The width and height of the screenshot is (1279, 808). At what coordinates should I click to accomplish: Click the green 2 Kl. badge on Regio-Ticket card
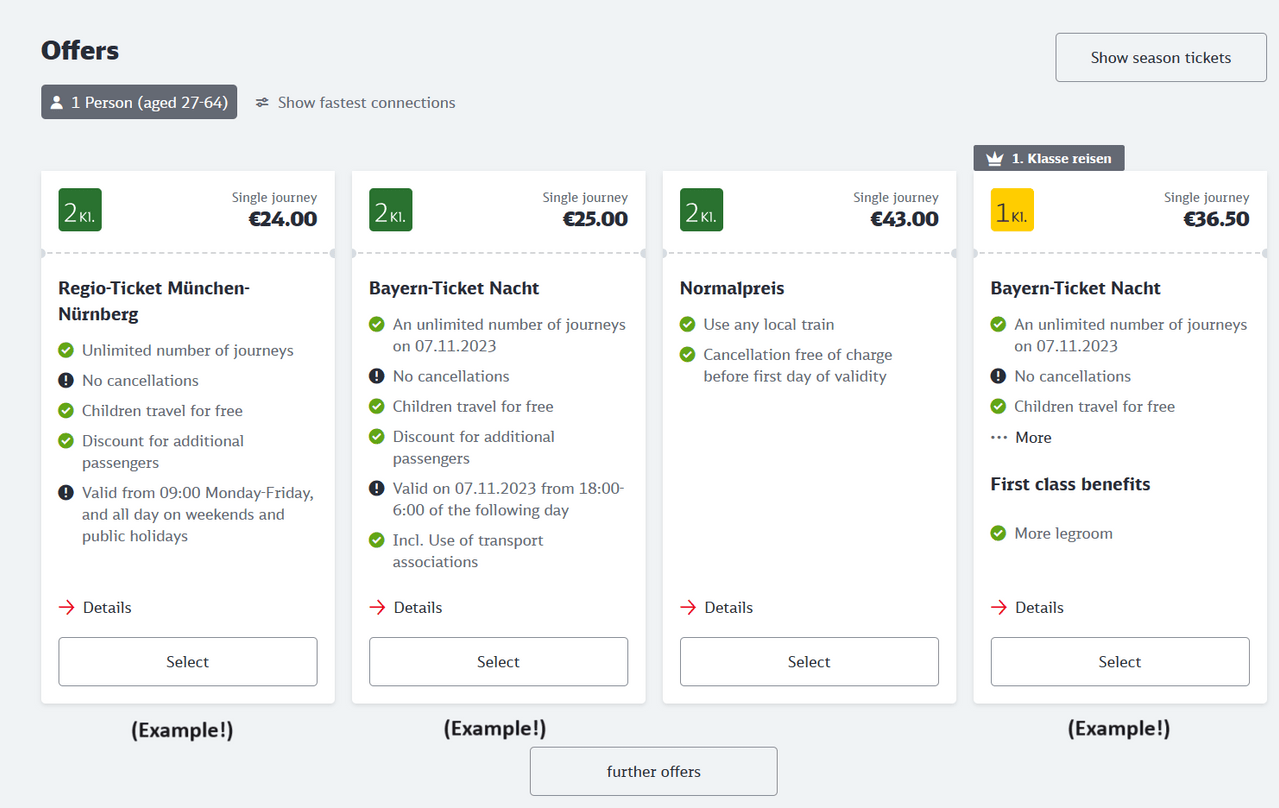(80, 210)
